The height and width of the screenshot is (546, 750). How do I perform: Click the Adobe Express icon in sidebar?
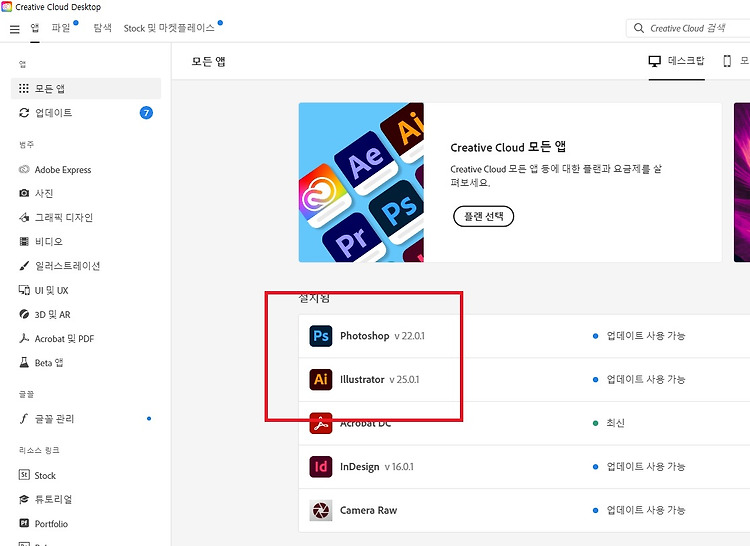24,170
